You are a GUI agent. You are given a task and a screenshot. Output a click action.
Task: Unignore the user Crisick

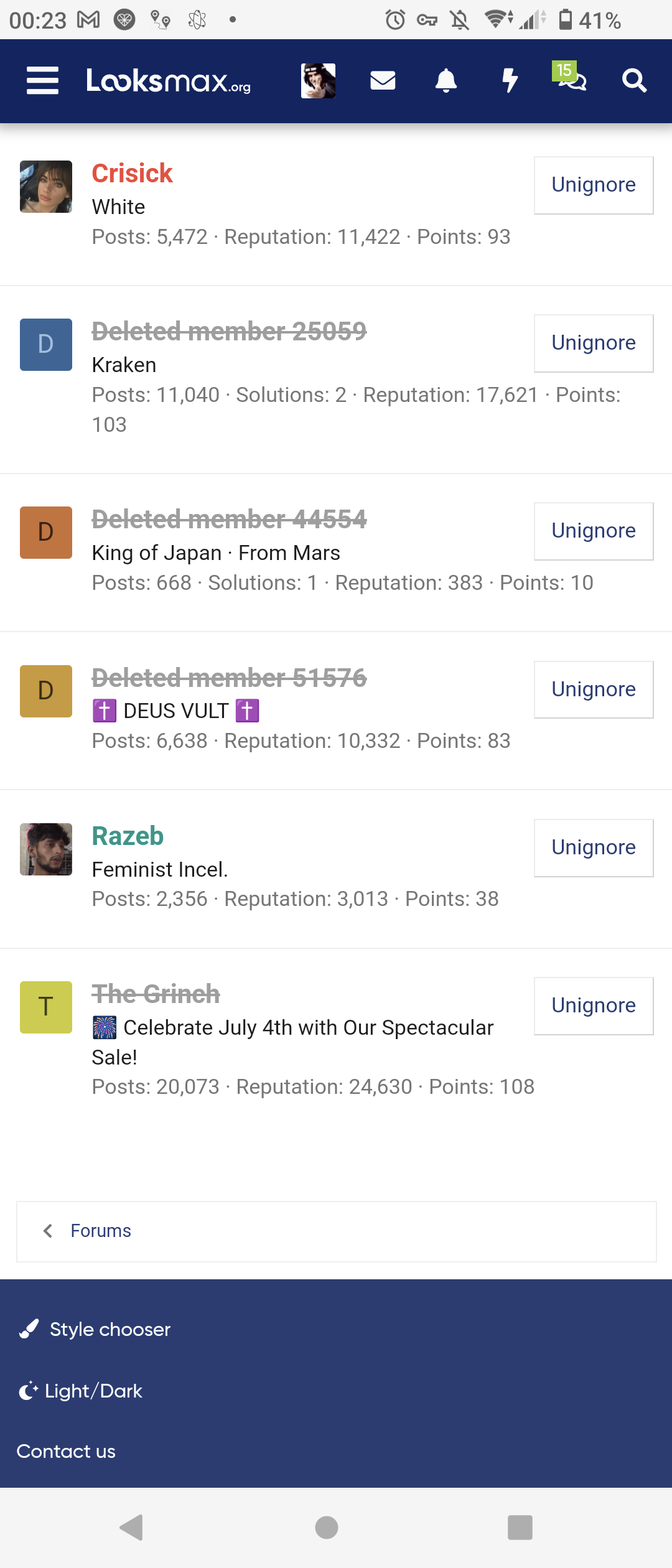[x=592, y=185]
